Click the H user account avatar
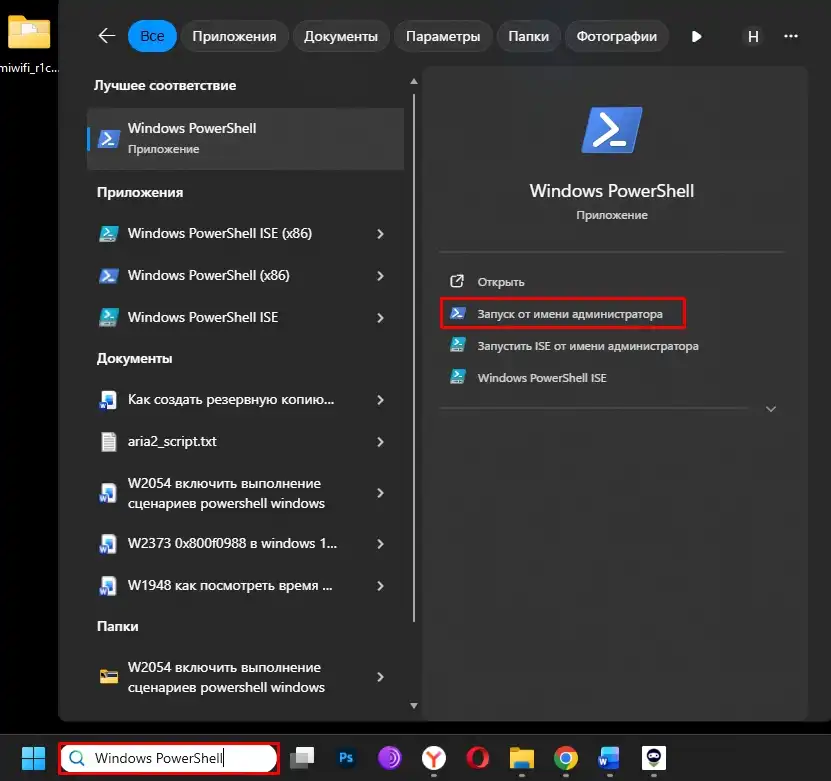 point(753,36)
